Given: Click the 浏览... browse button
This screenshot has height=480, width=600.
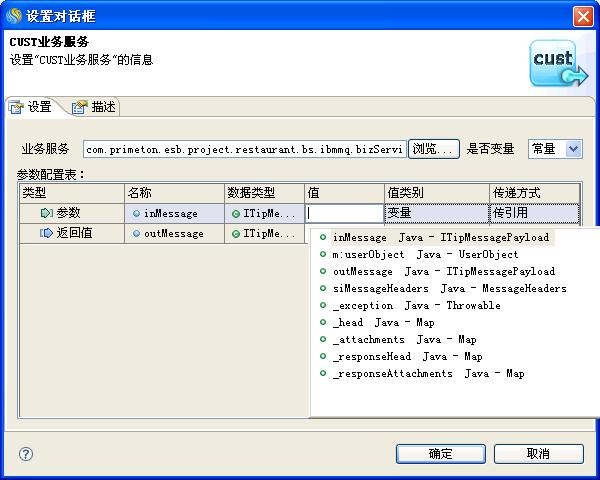Looking at the screenshot, I should point(434,149).
